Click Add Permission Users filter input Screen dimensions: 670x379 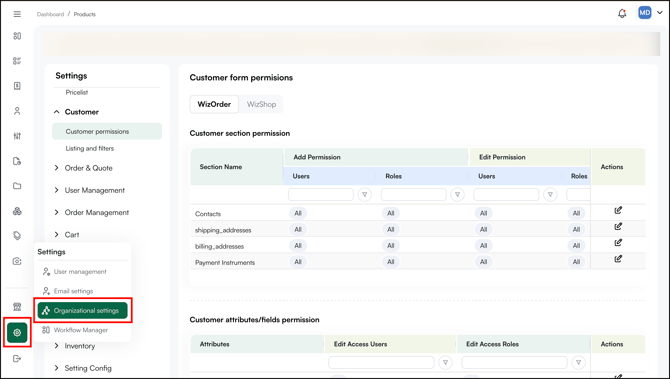[x=320, y=194]
